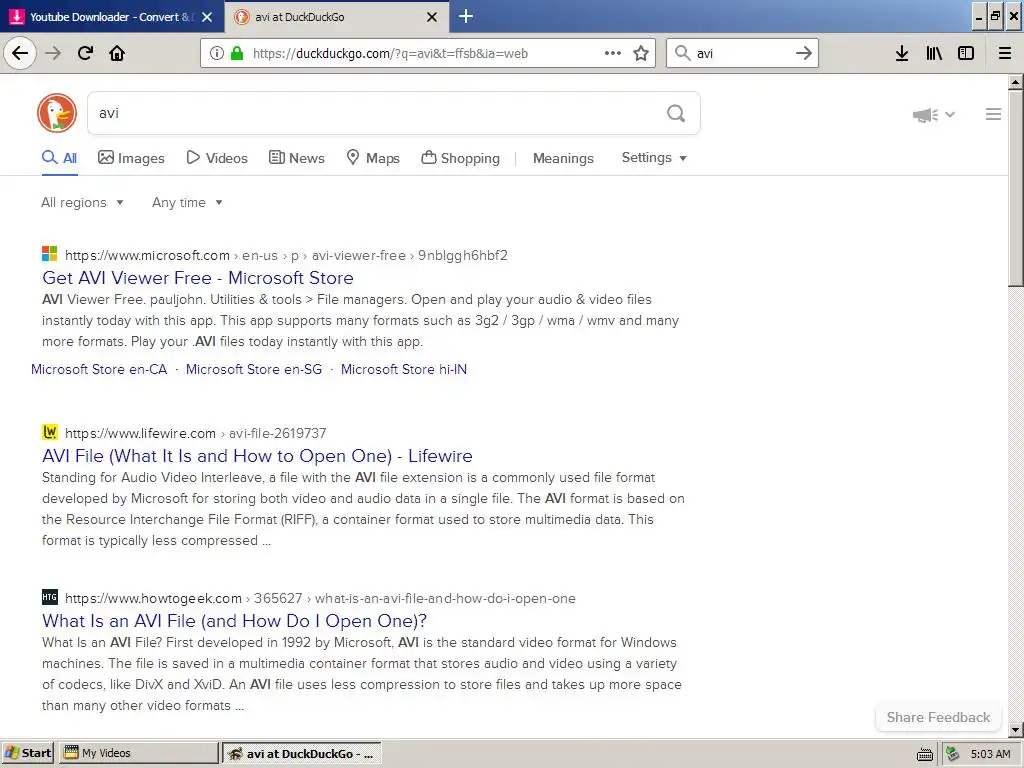Open the Windows Start button
This screenshot has width=1024, height=768.
tap(27, 753)
